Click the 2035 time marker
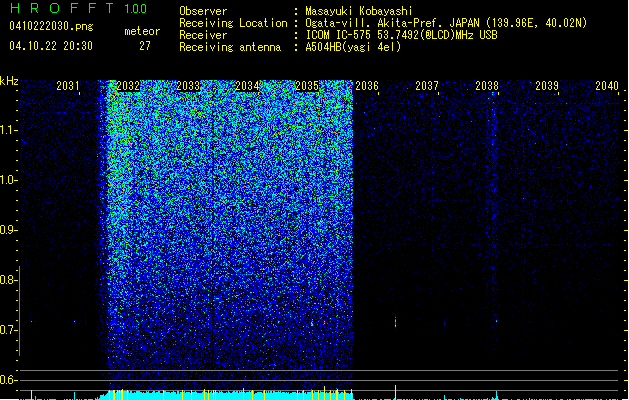This screenshot has height=400, width=629. click(x=307, y=86)
